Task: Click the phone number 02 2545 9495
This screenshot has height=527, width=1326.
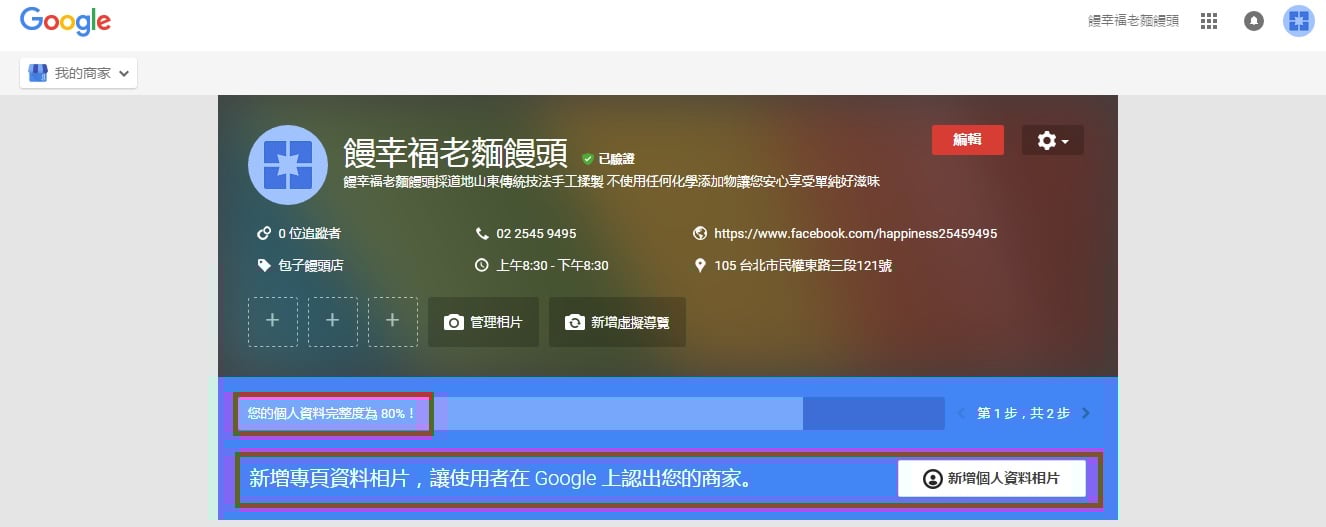Action: coord(536,234)
